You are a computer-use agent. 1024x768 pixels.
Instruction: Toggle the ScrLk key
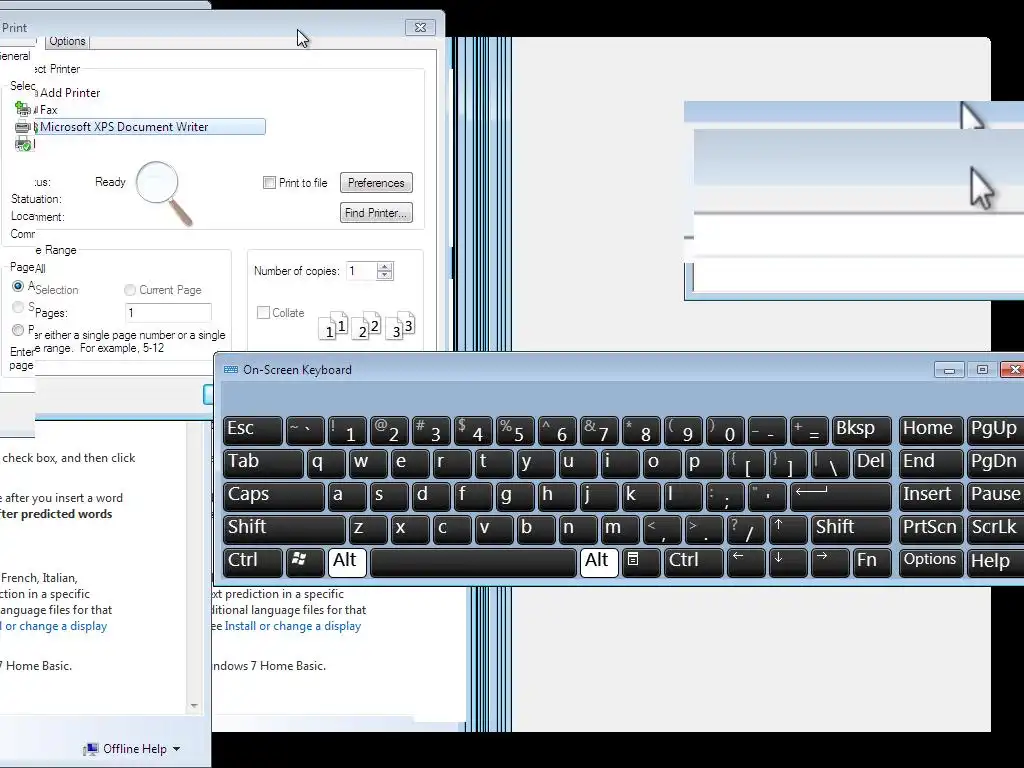click(995, 530)
